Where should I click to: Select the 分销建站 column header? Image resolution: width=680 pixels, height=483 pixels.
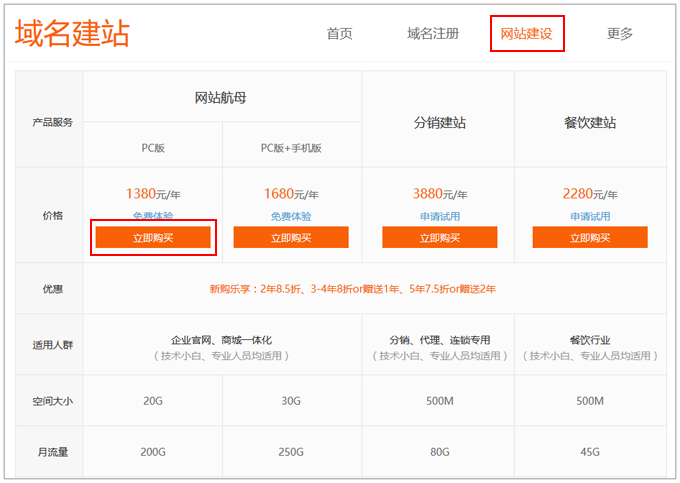coord(440,123)
